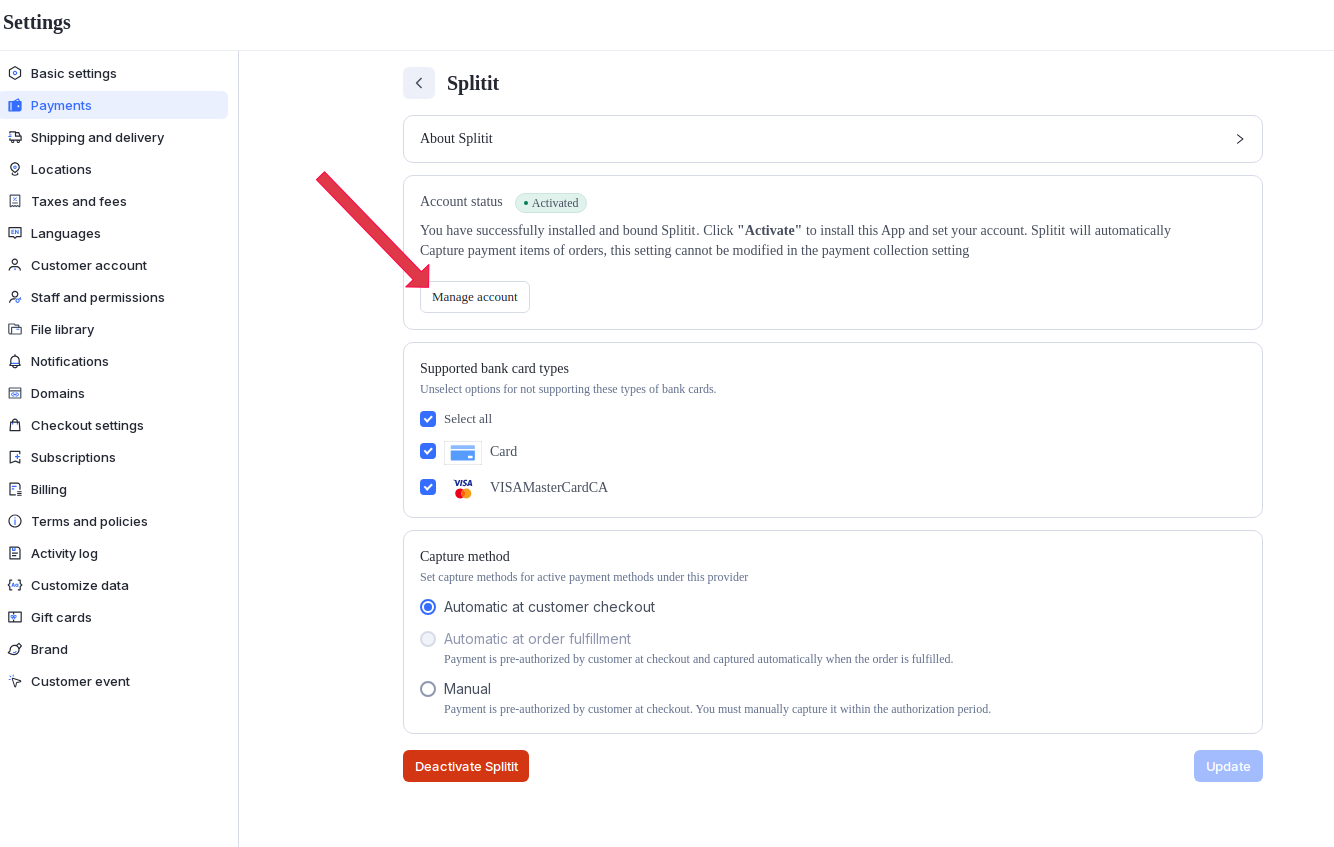
Task: Open Terms and policies label
Action: click(x=89, y=521)
